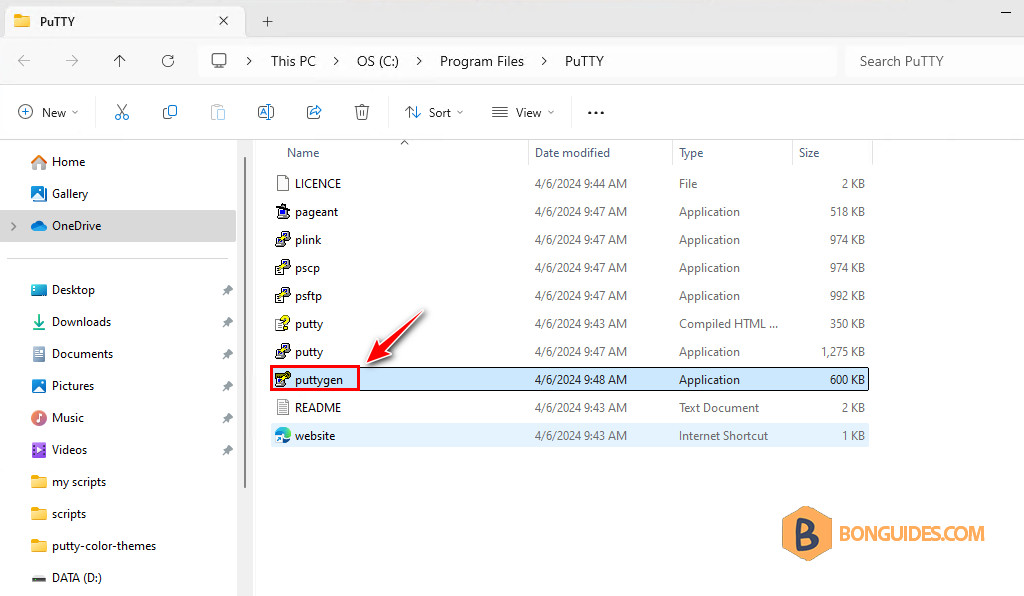Click the Cut scissors icon
This screenshot has height=596, width=1024.
(x=121, y=112)
